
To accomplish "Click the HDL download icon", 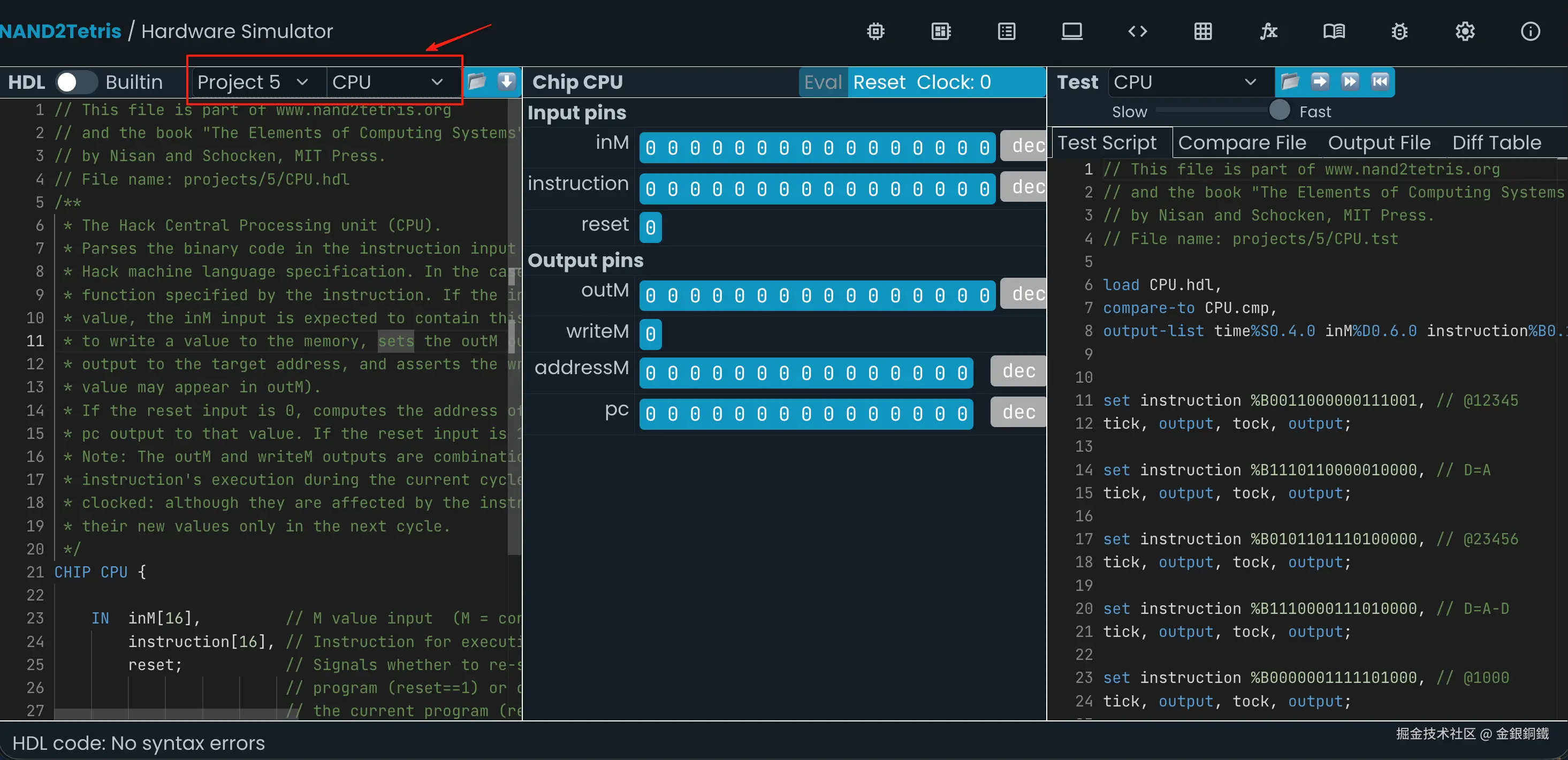I will 506,81.
